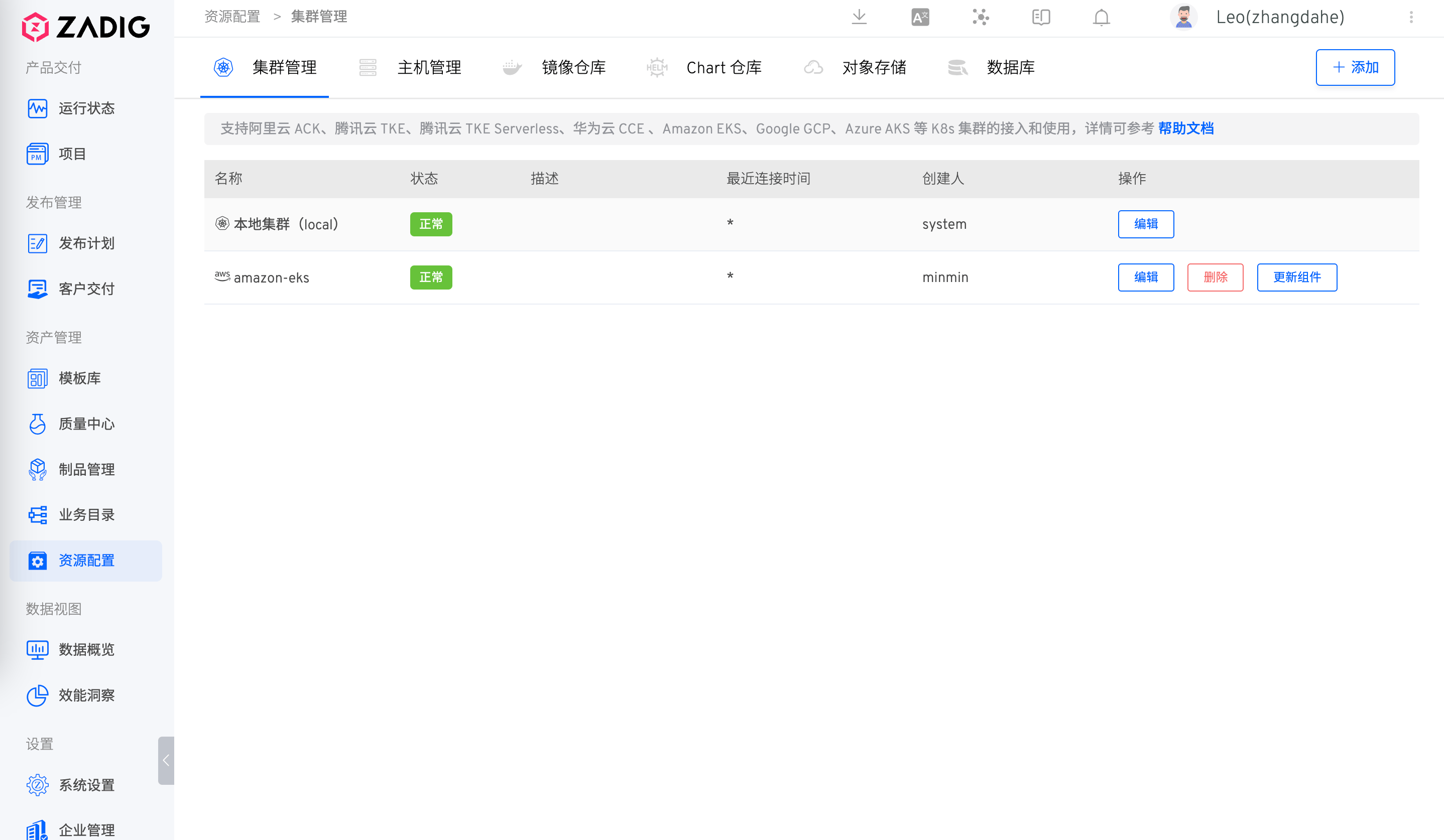
Task: Click the Kubernetes icon beside 本地集群
Action: (x=222, y=223)
